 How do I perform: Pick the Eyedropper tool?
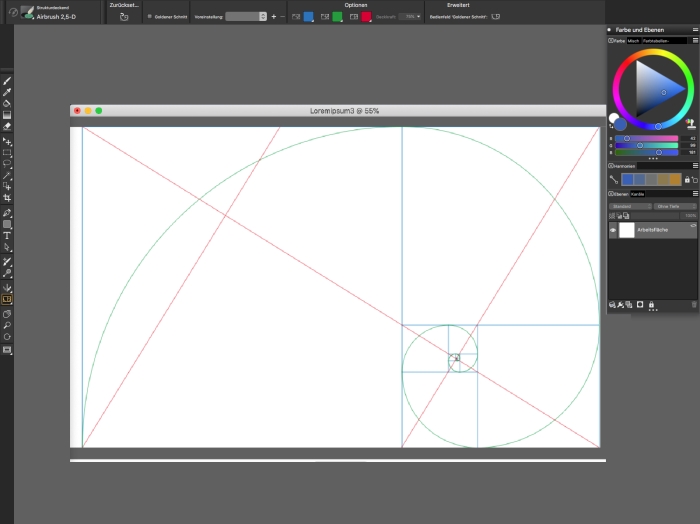7,92
